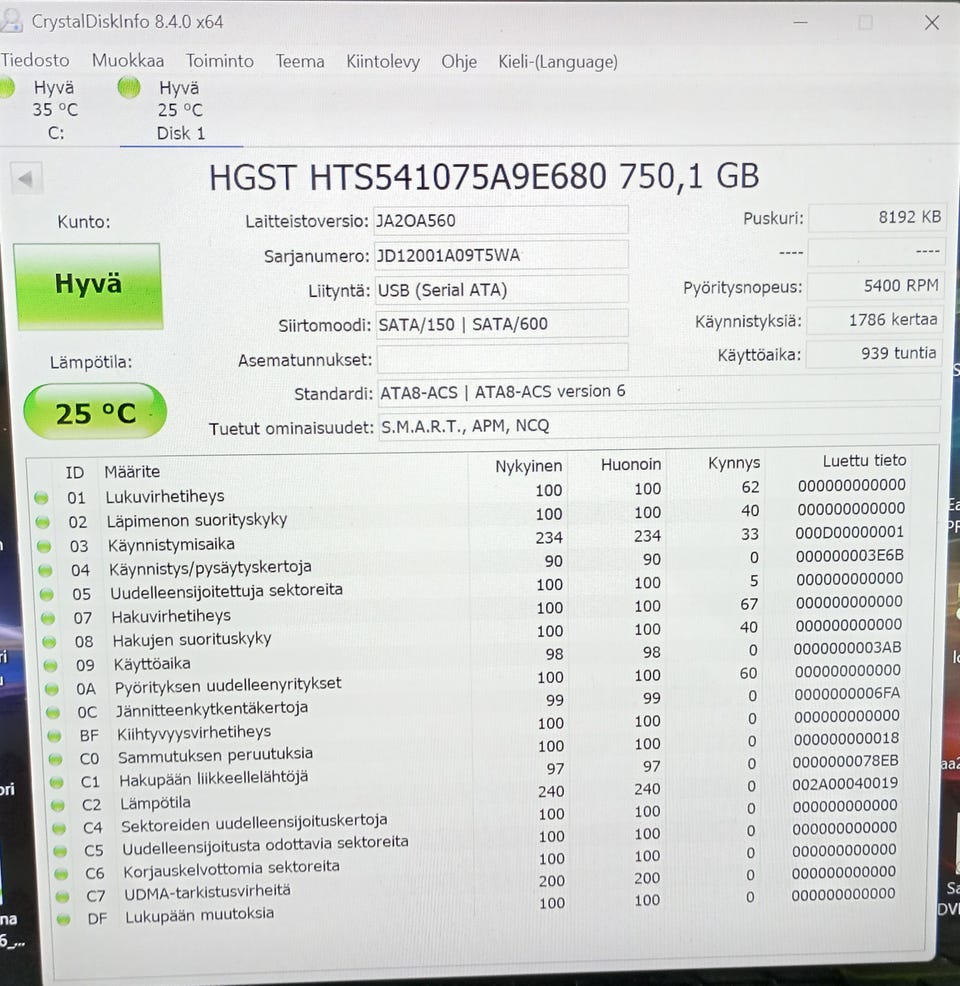The image size is (960, 986).
Task: Click the status dot for attribute 02
Action: point(43,522)
